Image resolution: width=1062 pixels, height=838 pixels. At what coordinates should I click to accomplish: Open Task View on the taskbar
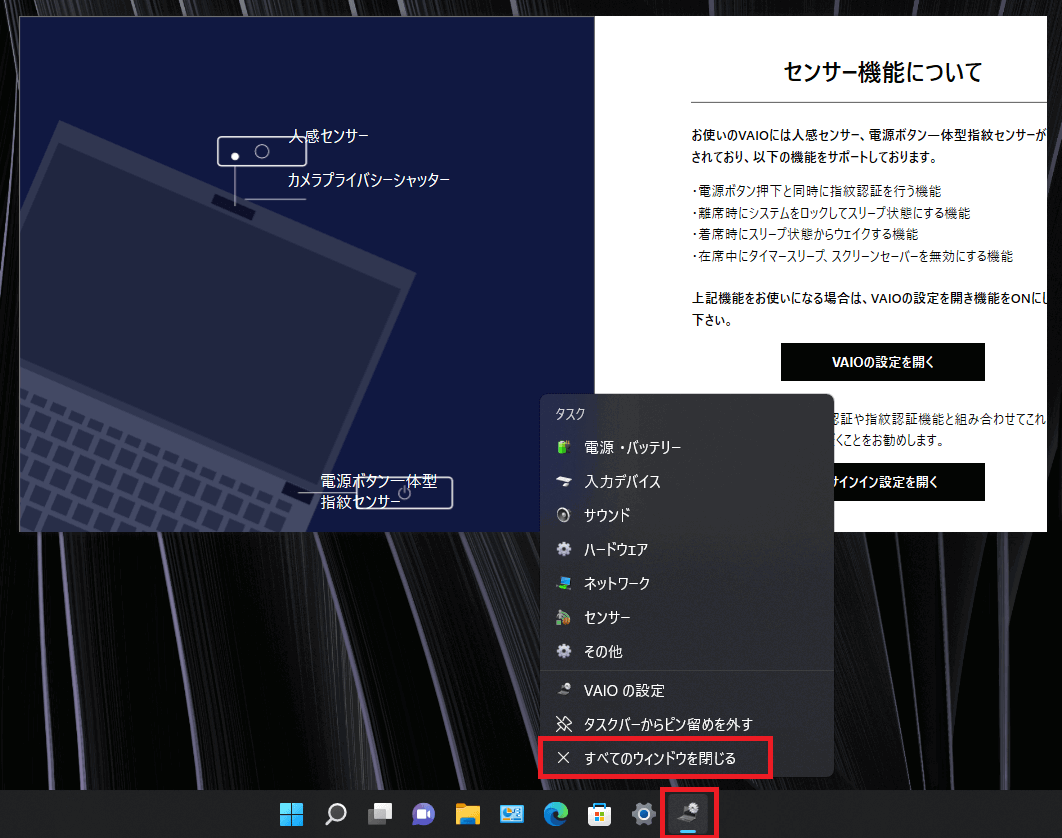379,814
